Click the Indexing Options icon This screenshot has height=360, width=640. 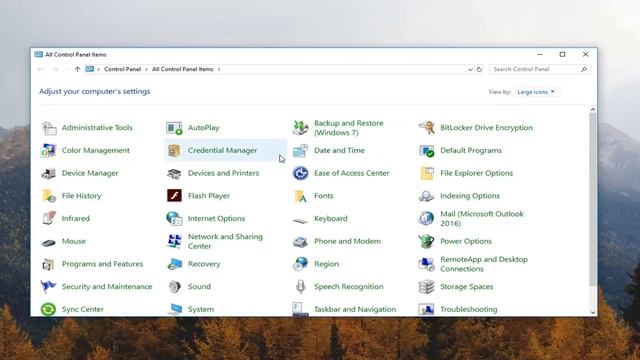click(427, 196)
